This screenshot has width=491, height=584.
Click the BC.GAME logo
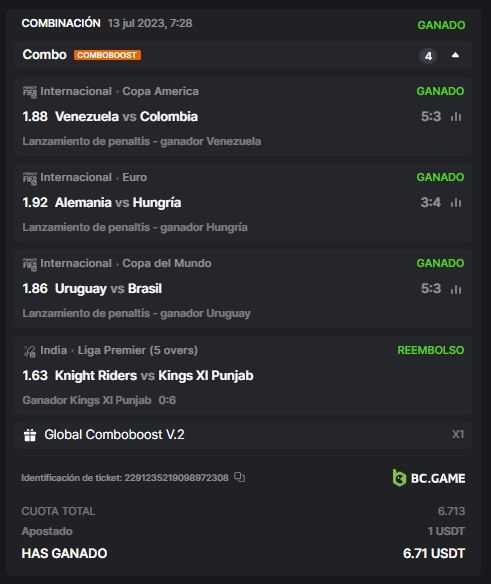click(x=429, y=478)
